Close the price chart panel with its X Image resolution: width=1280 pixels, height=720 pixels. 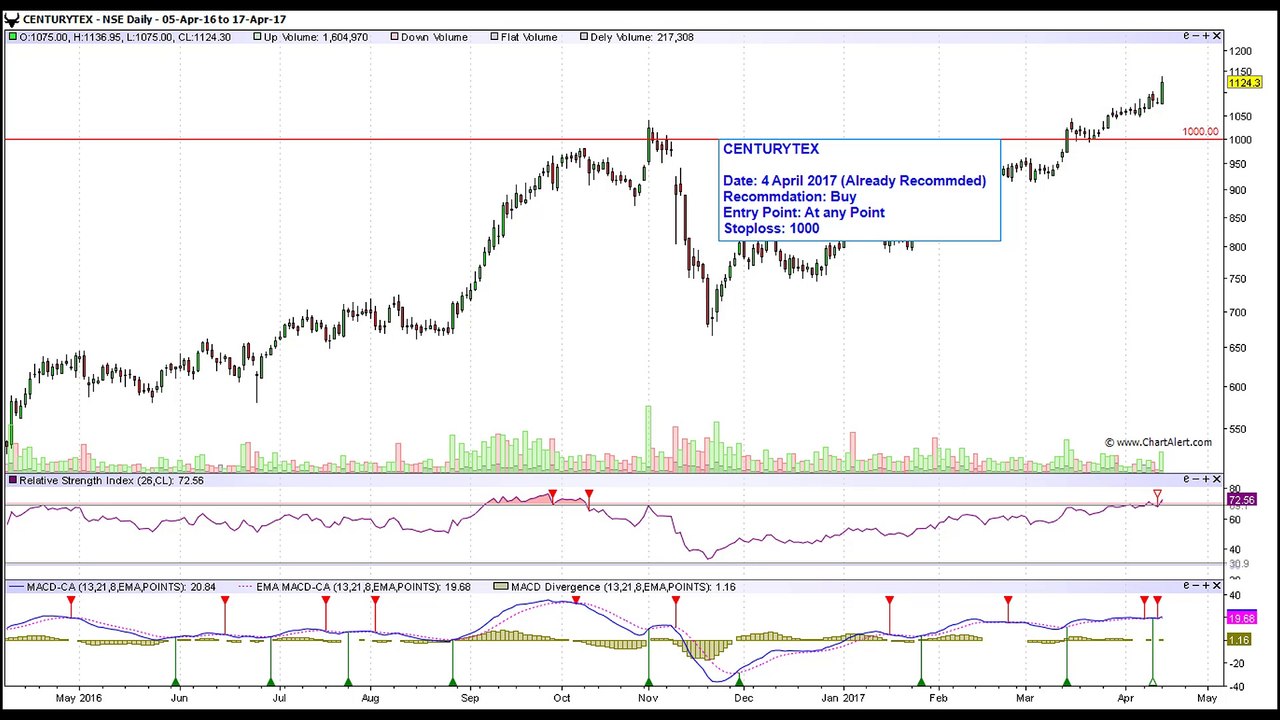click(1217, 36)
